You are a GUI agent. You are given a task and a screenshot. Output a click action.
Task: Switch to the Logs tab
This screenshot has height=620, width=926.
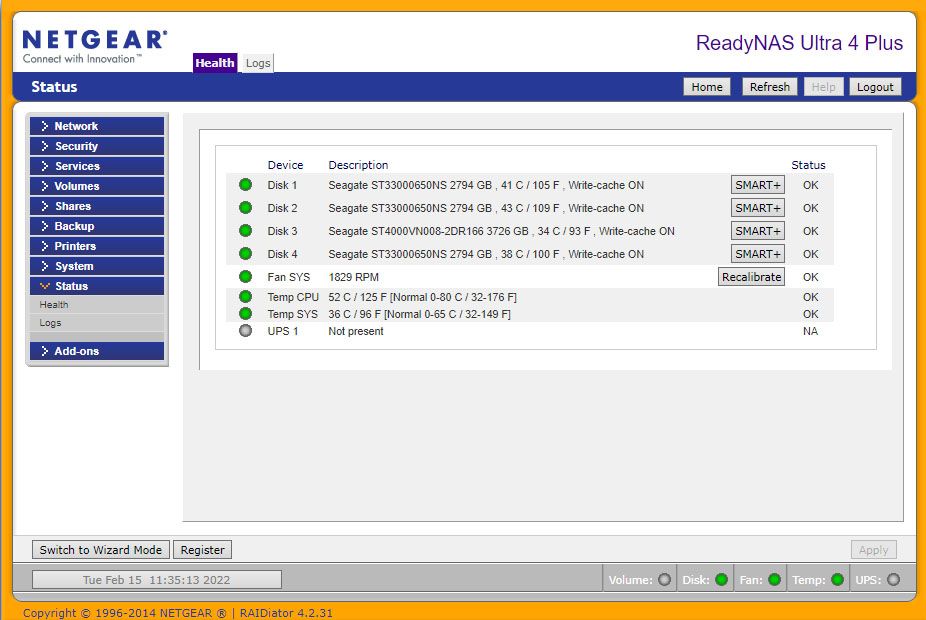(x=258, y=63)
